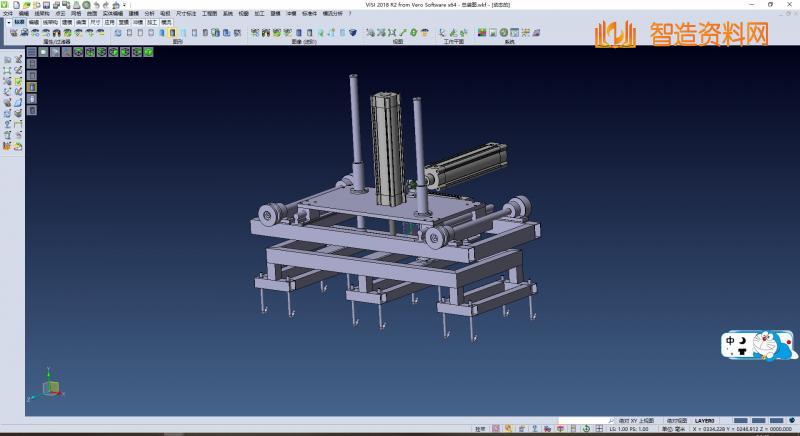800x436 pixels.
Task: Open the 绝对 XY 上视图 workplane selector
Action: point(637,421)
